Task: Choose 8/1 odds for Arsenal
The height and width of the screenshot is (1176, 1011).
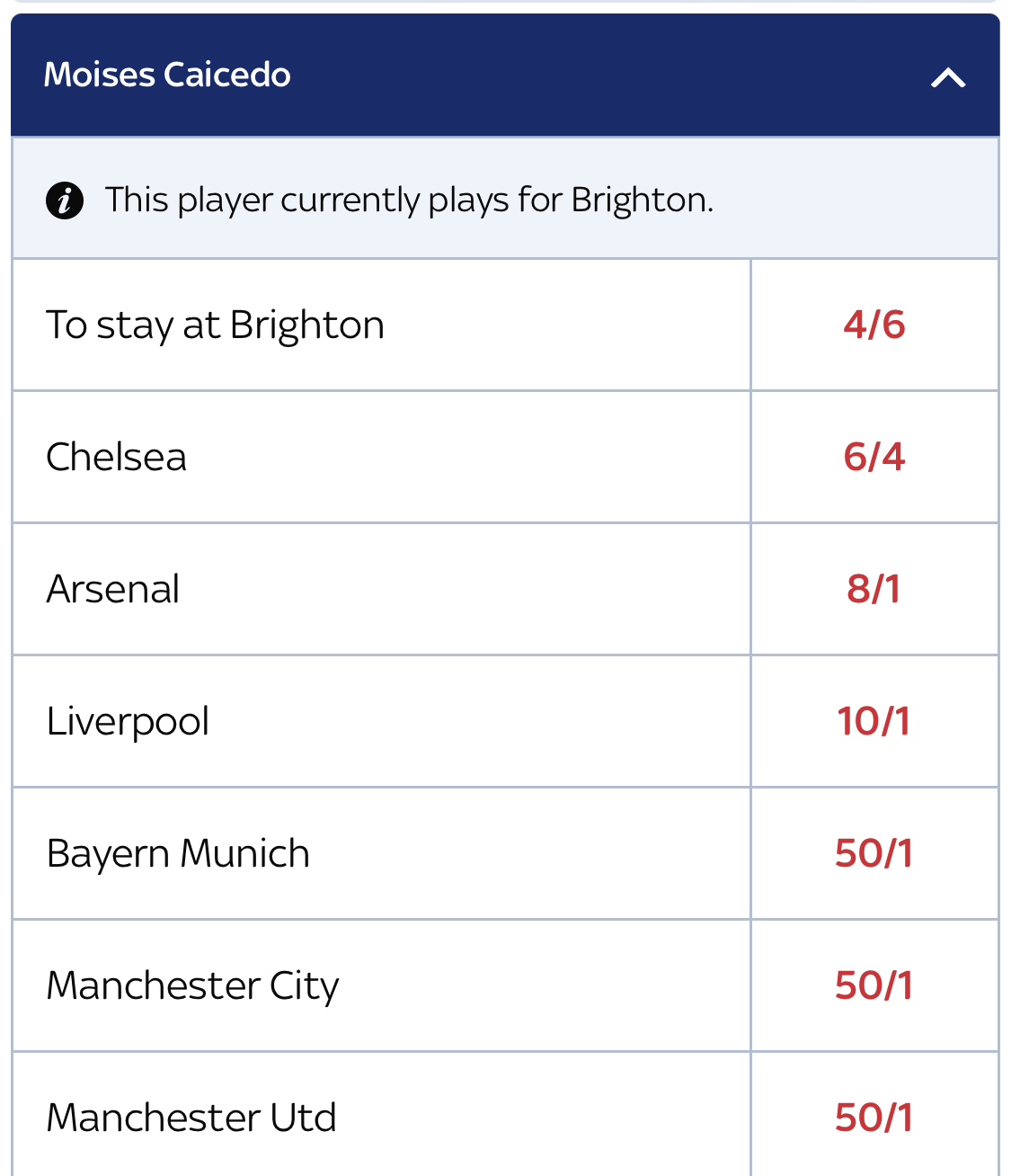Action: tap(874, 589)
